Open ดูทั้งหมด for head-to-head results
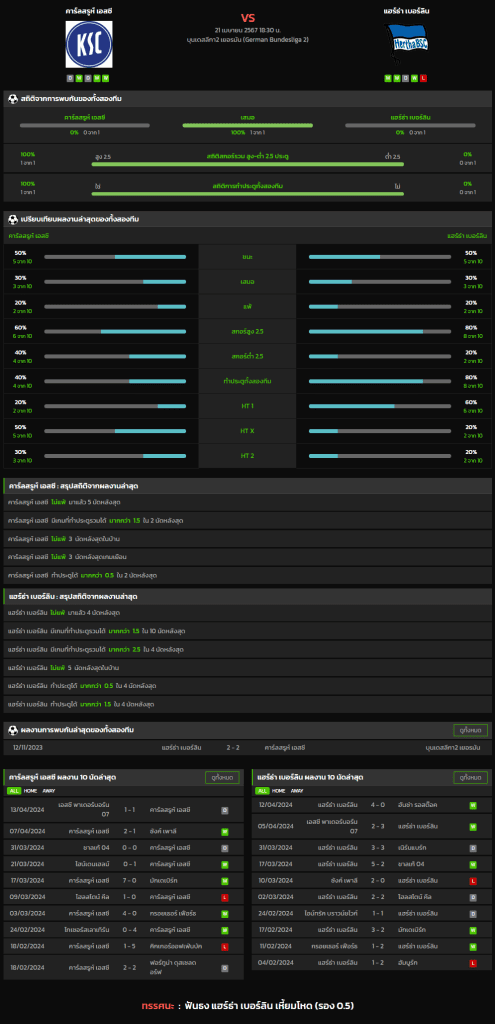495x1024 pixels. [x=470, y=730]
